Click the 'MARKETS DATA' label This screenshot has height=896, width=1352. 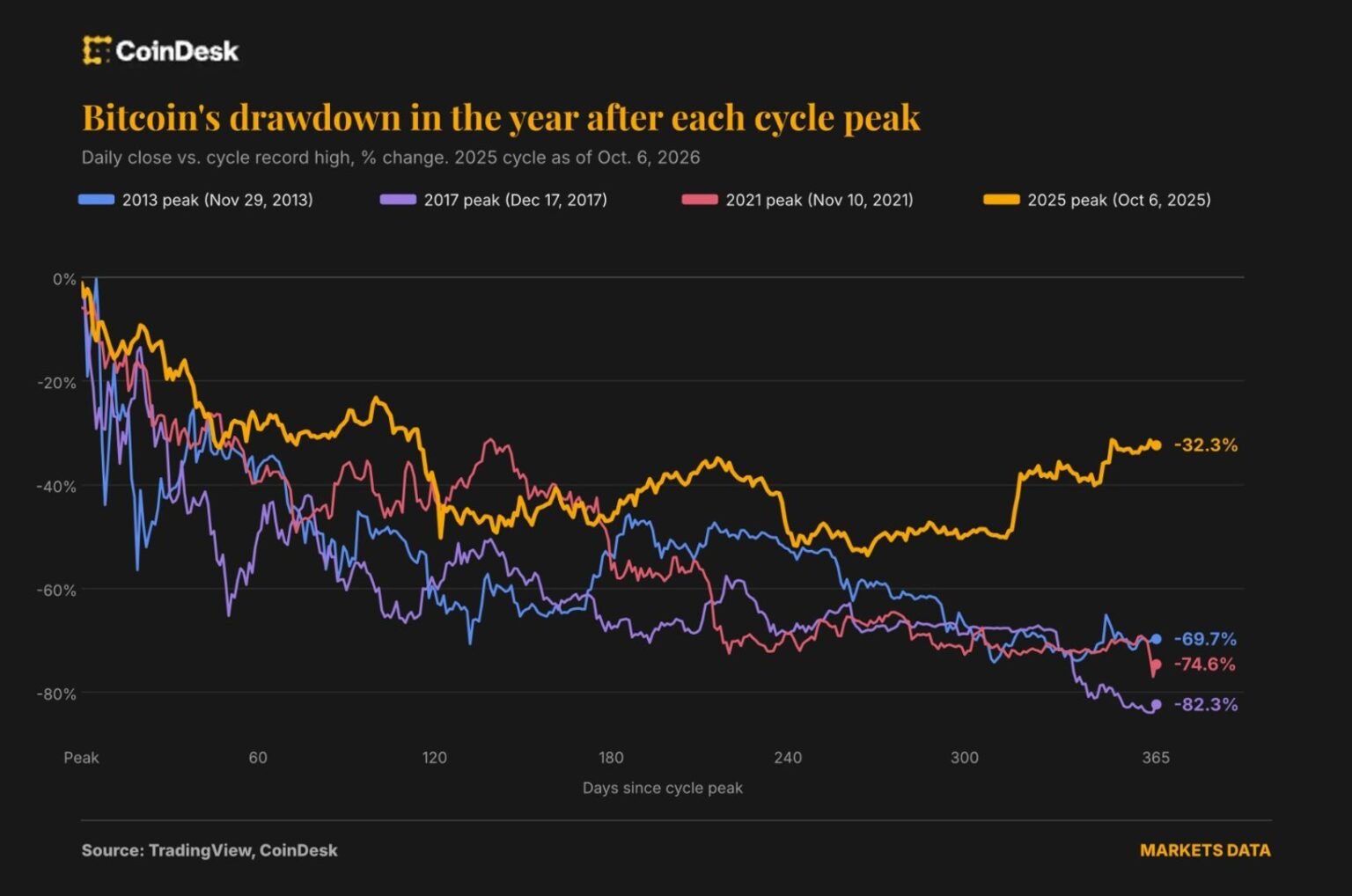coord(1205,850)
